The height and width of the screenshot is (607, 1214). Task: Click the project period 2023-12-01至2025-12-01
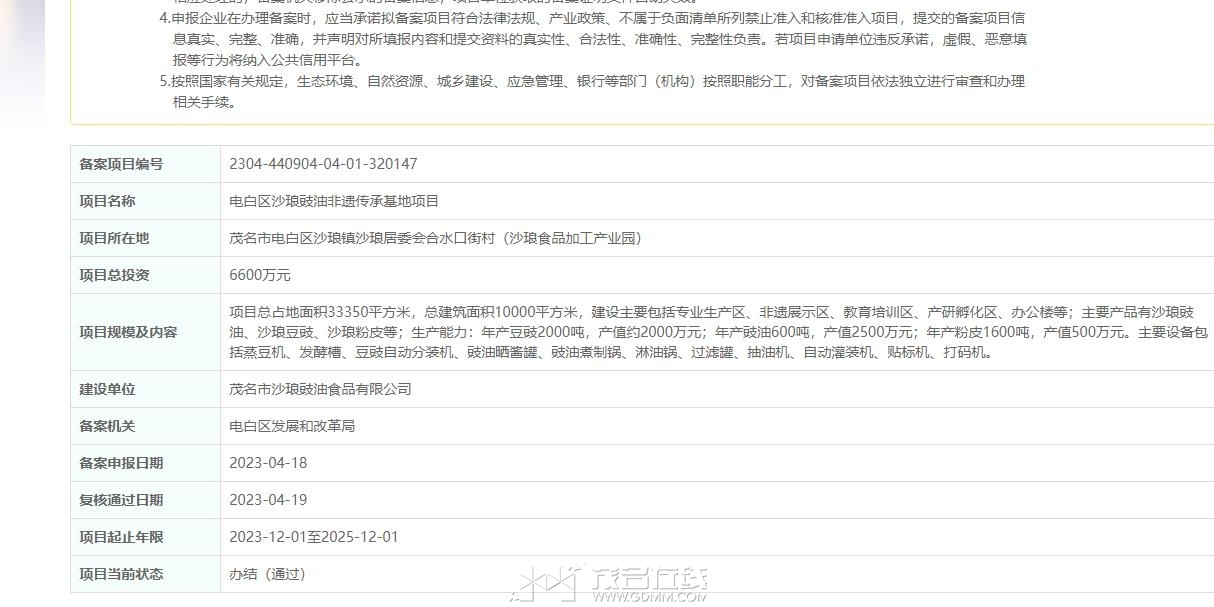click(314, 537)
